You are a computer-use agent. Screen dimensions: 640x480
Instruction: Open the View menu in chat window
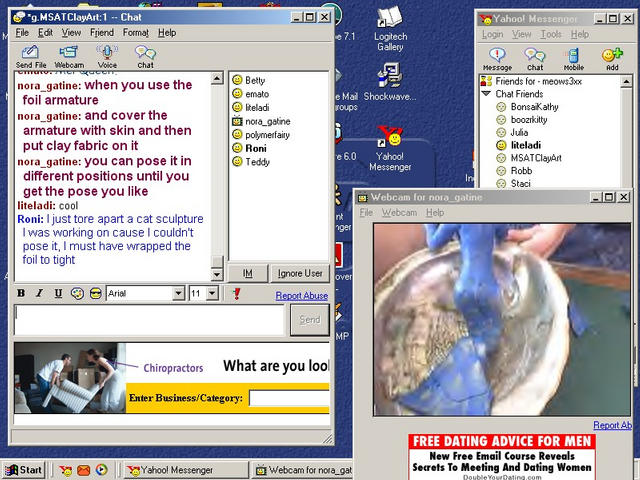[71, 33]
